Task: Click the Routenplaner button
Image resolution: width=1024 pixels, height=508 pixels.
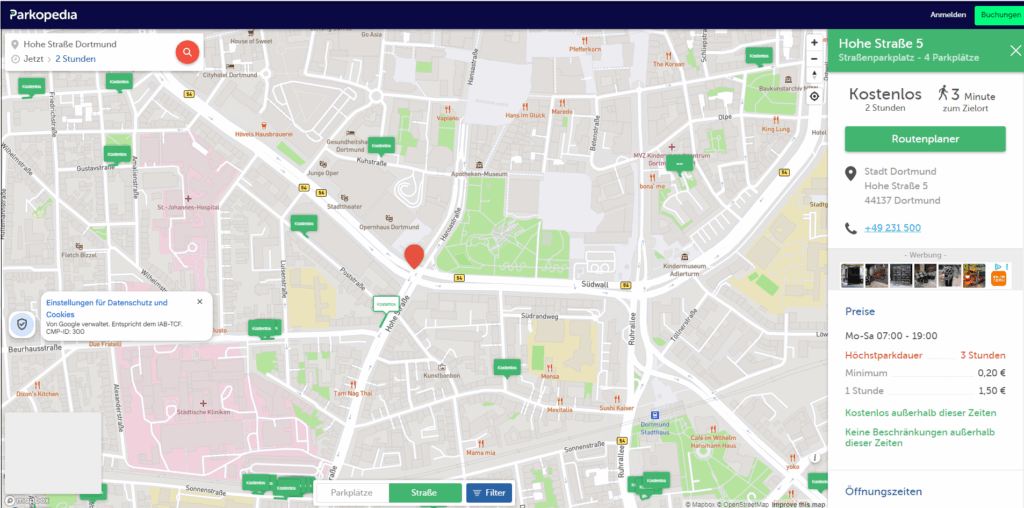Action: pyautogui.click(x=924, y=139)
